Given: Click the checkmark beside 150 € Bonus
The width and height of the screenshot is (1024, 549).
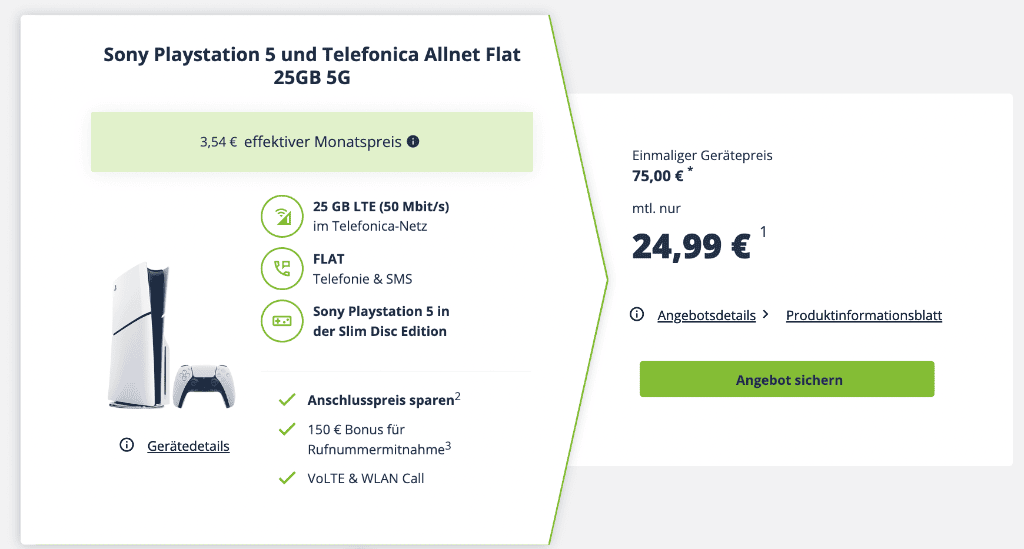Looking at the screenshot, I should [287, 429].
